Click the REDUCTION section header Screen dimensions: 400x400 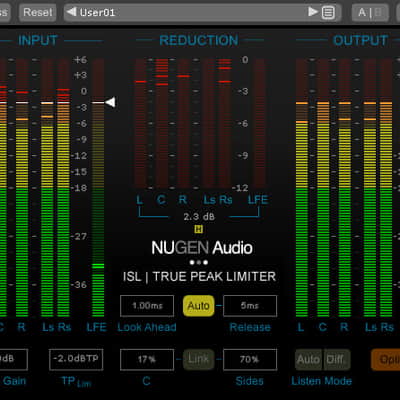[x=199, y=40]
